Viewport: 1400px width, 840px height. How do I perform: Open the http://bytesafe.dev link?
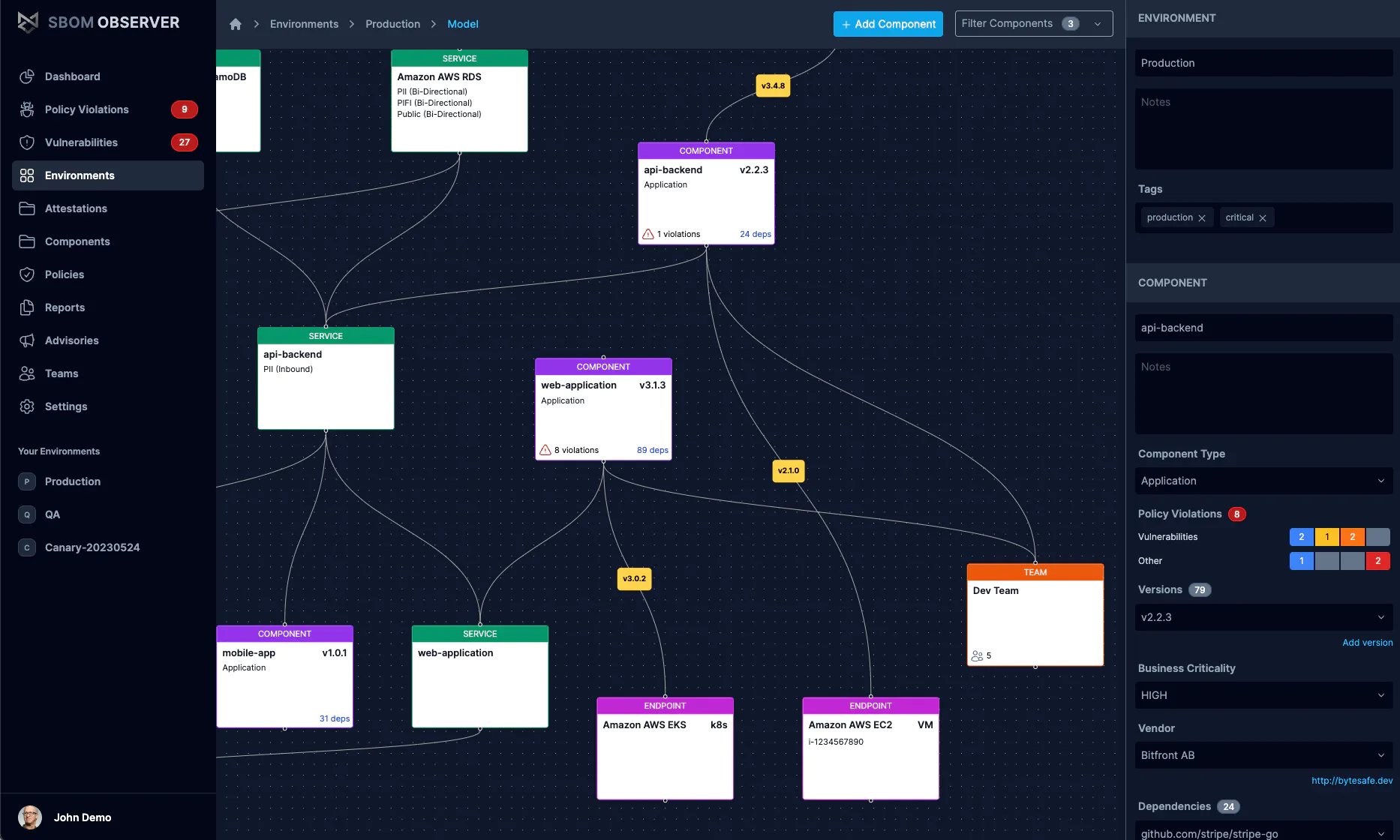tap(1352, 781)
